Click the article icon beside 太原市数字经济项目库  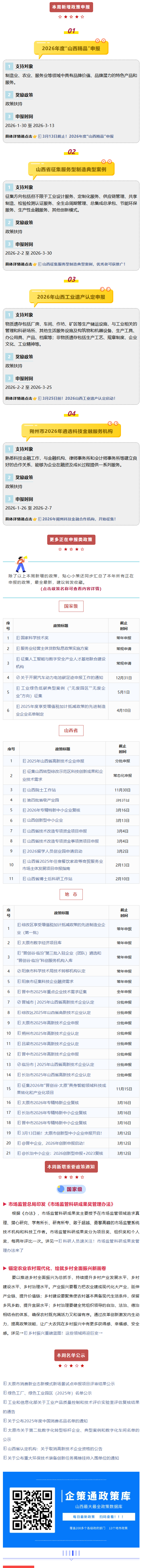pyautogui.click(x=19, y=943)
